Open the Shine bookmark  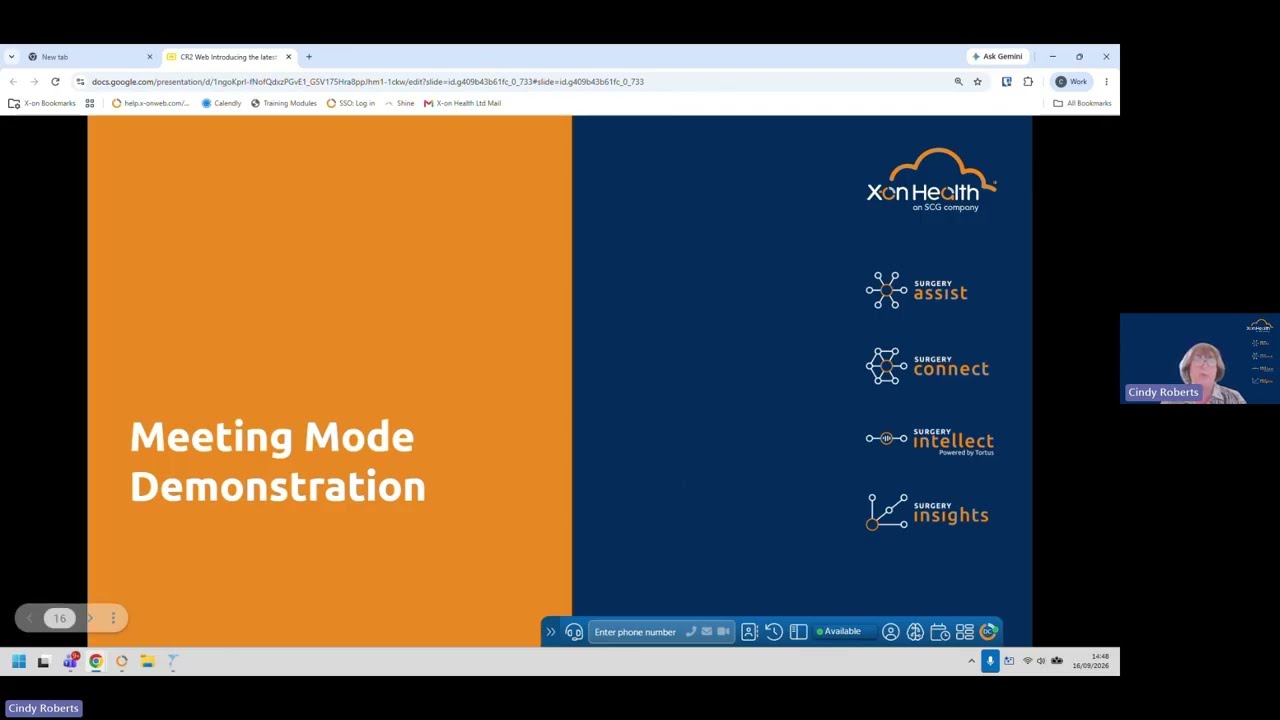tap(399, 103)
